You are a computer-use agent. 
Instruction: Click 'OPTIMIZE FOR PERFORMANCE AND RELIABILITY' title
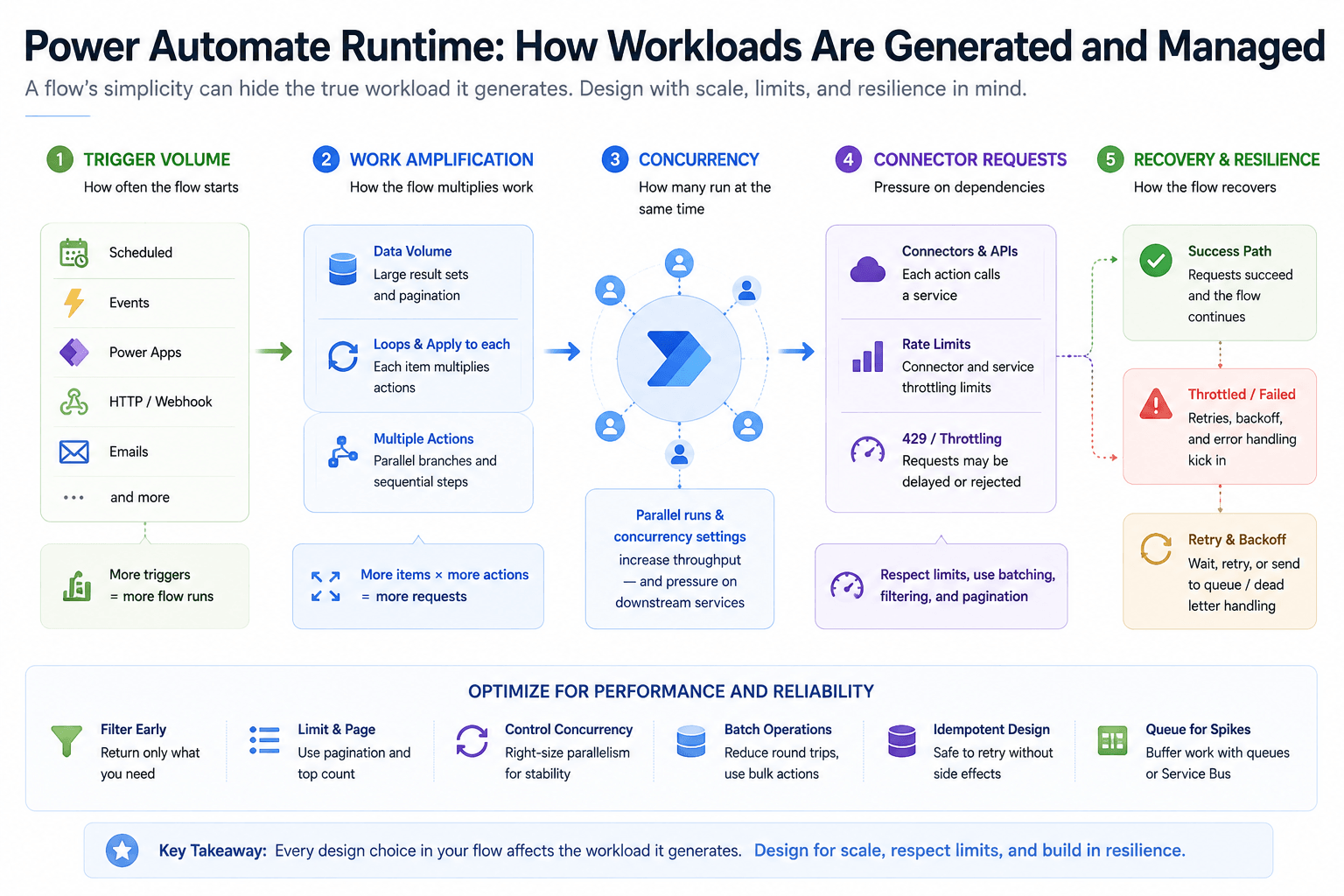point(671,691)
